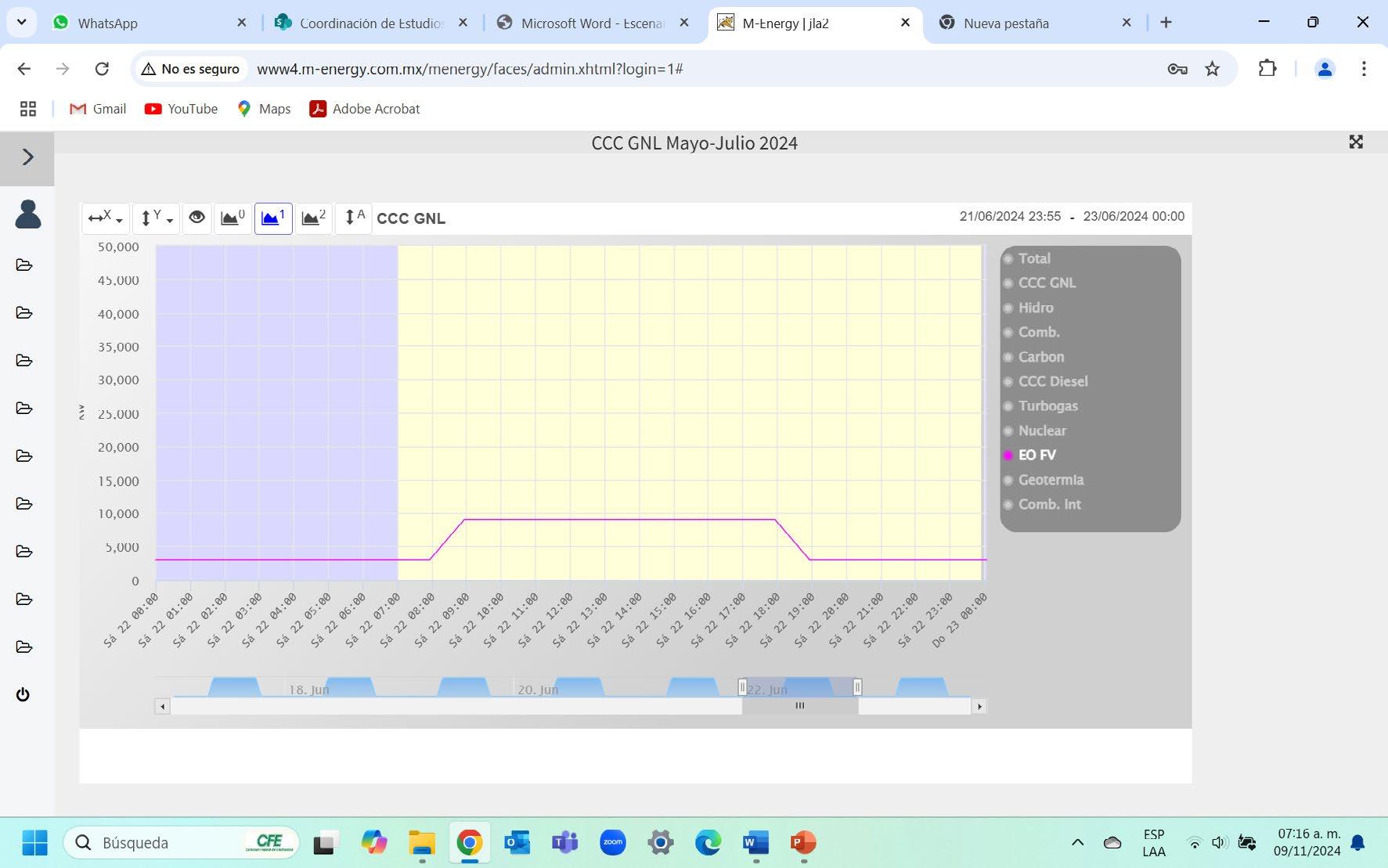Open the user profile icon in sidebar
1388x868 pixels.
[28, 214]
